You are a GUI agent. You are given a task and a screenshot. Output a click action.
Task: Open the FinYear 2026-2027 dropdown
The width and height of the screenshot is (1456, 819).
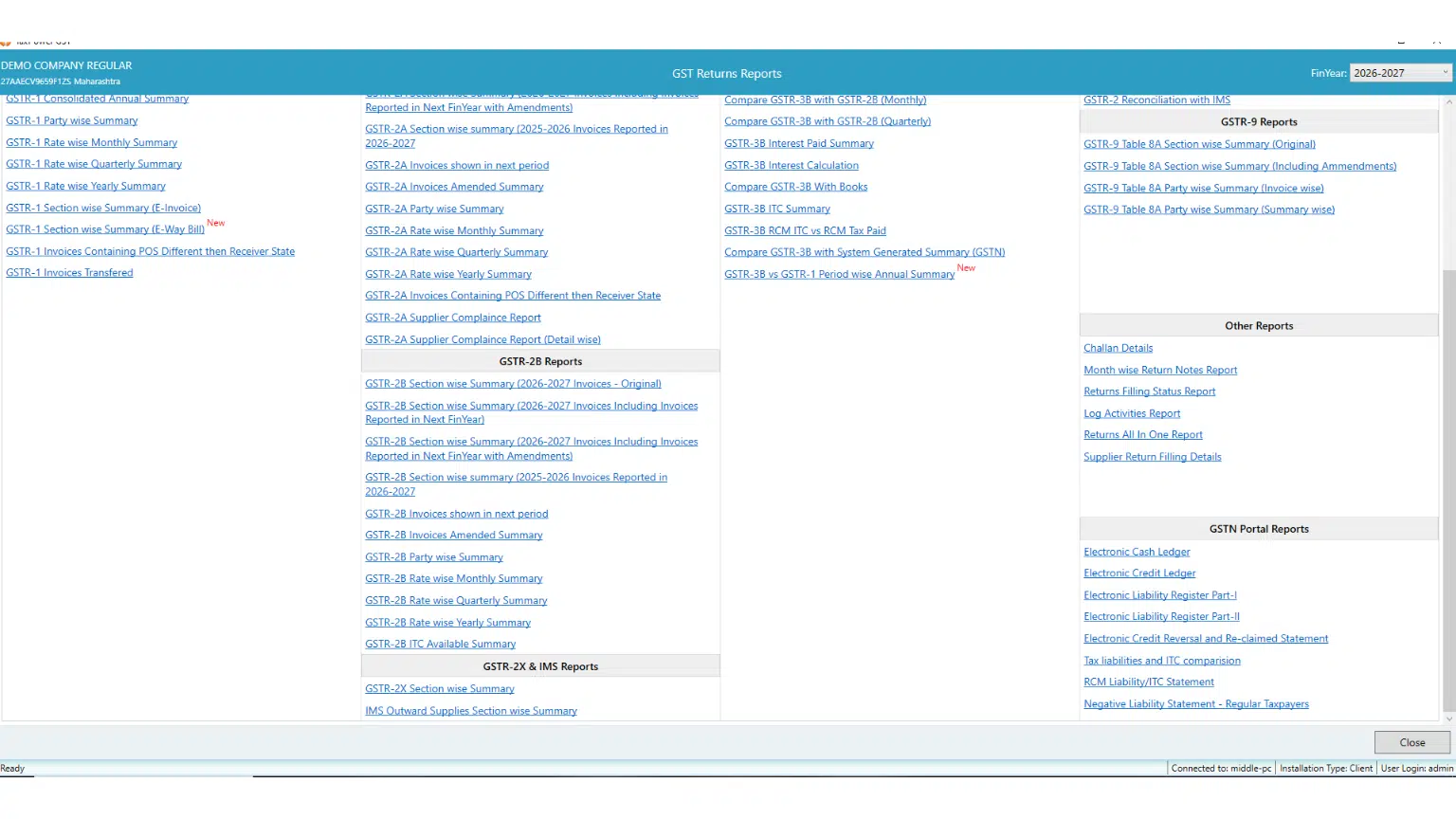point(1400,73)
